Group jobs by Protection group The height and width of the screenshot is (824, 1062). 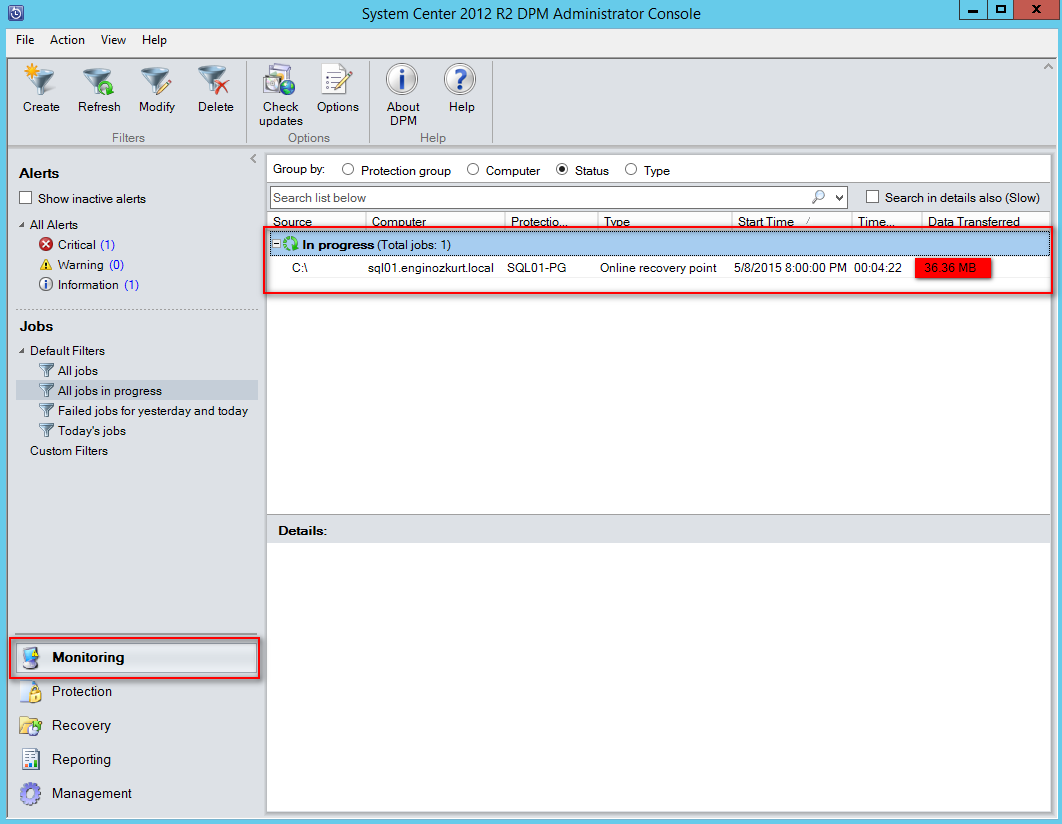pyautogui.click(x=348, y=169)
